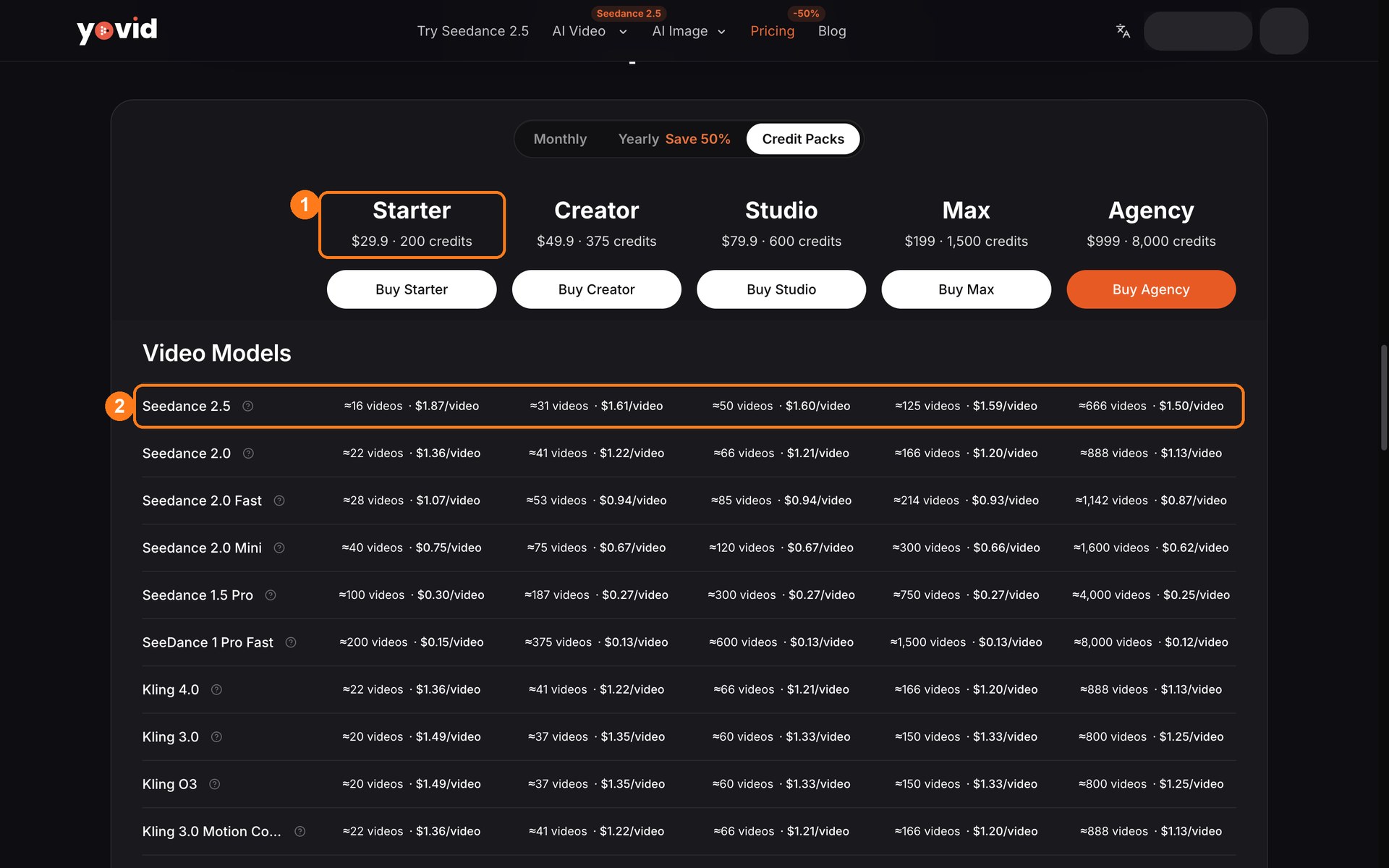The image size is (1389, 868).
Task: Click the '≈4,000 videos · $0.25/video' cell
Action: pyautogui.click(x=1151, y=595)
